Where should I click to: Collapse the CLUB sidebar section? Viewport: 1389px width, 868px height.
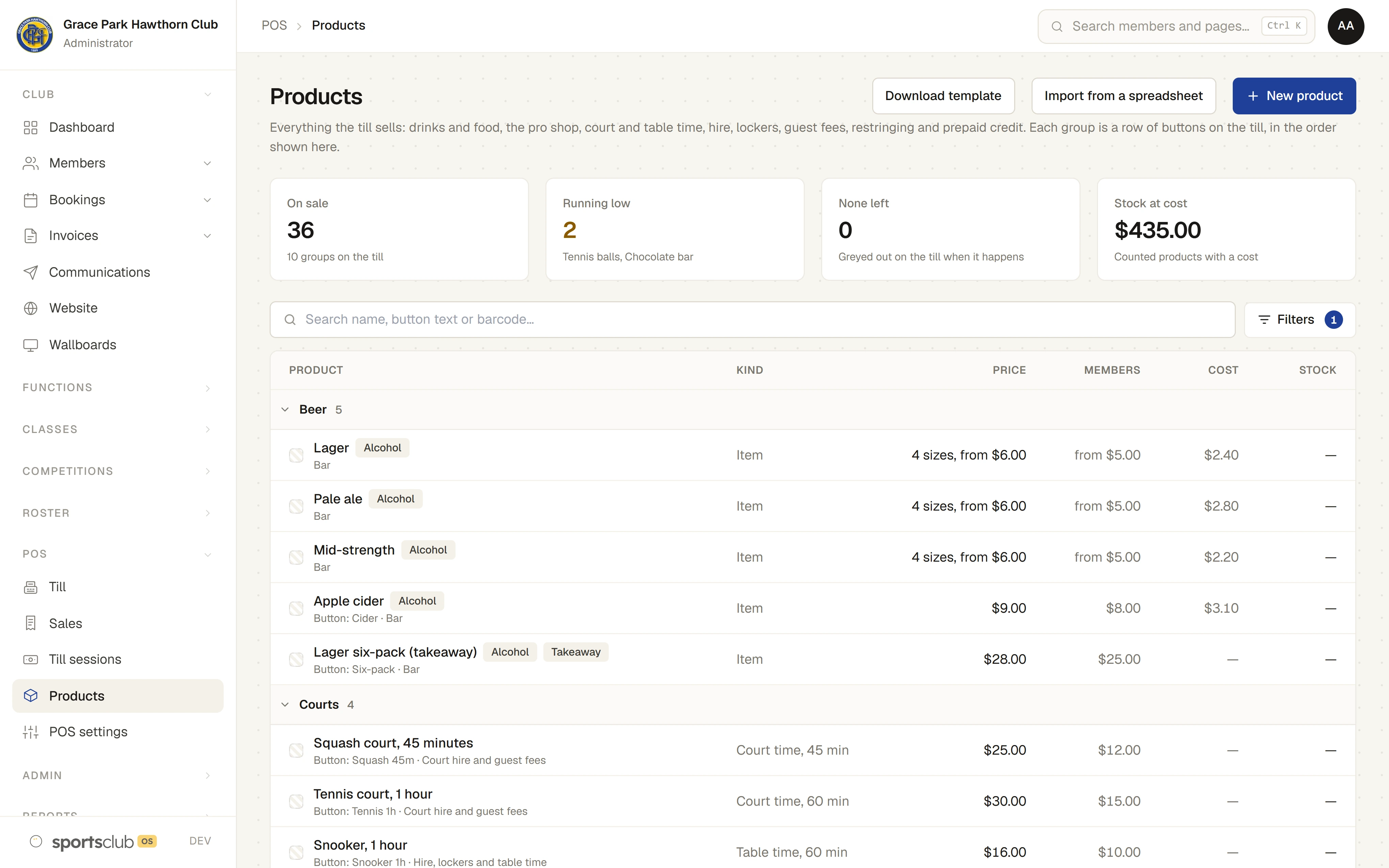pos(118,94)
